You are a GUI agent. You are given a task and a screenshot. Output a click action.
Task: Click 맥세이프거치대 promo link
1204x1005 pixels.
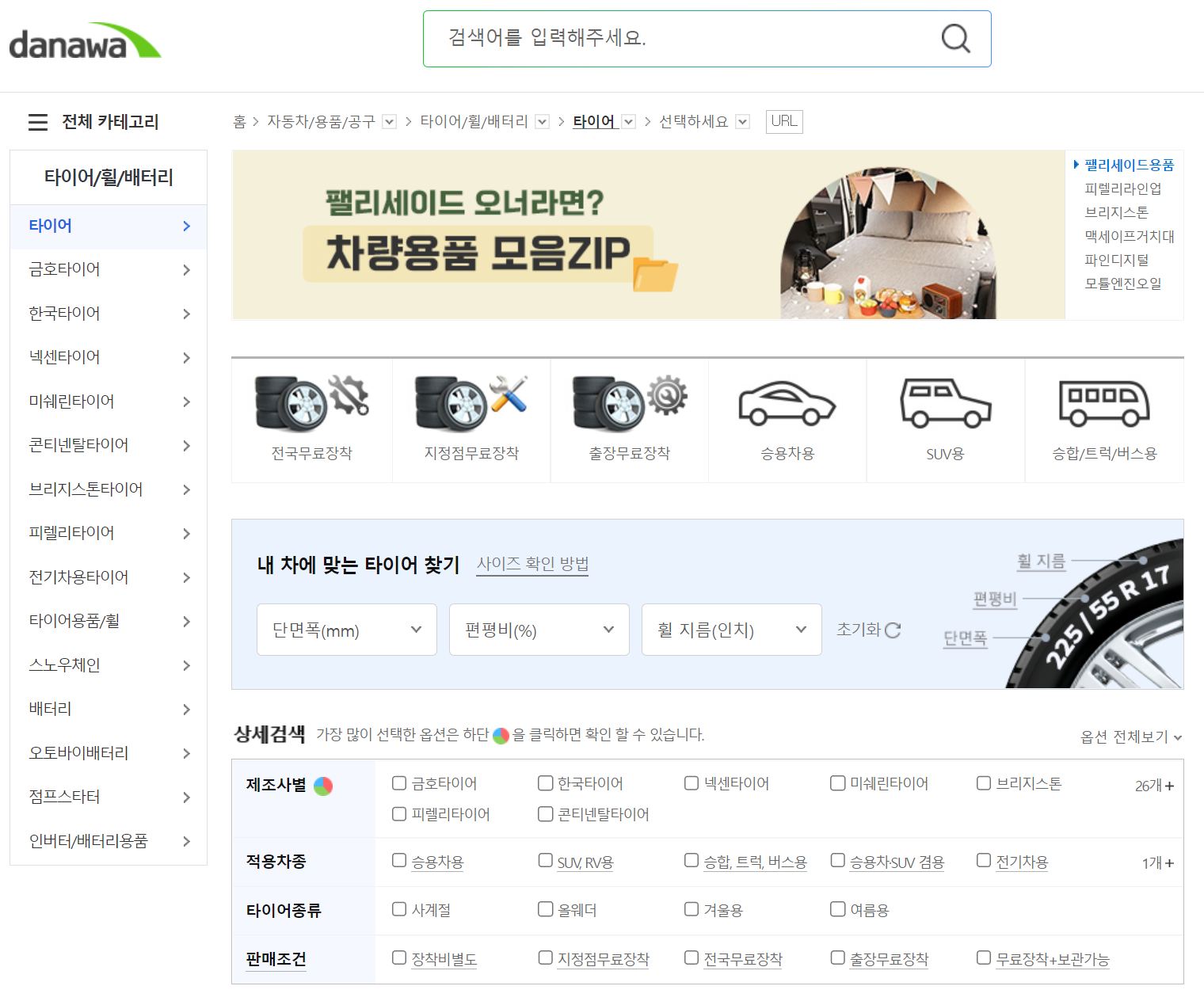coord(1130,237)
